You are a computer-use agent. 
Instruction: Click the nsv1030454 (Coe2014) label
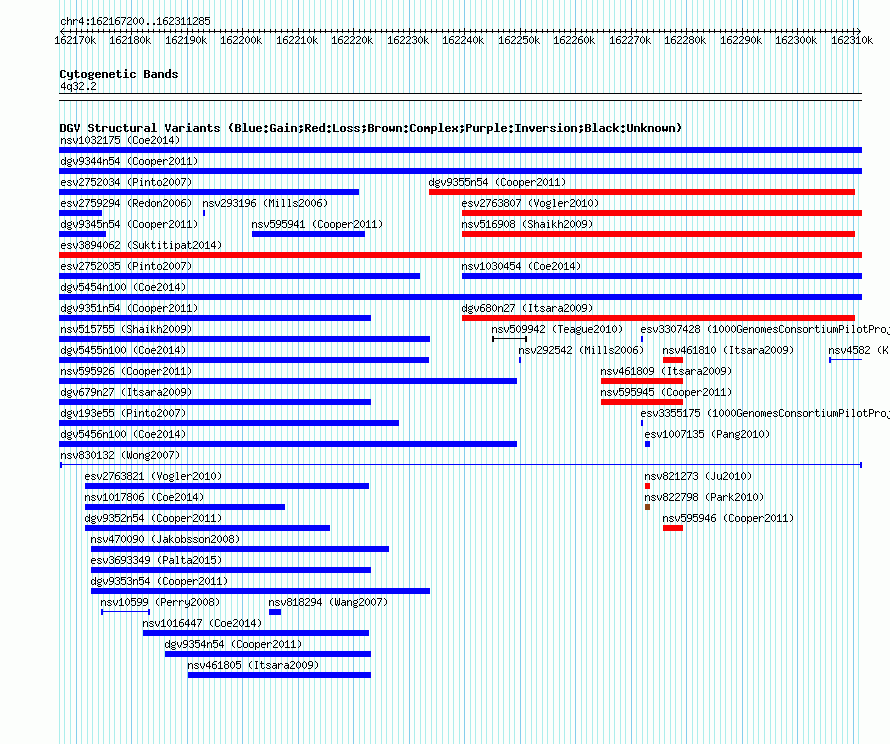click(521, 266)
